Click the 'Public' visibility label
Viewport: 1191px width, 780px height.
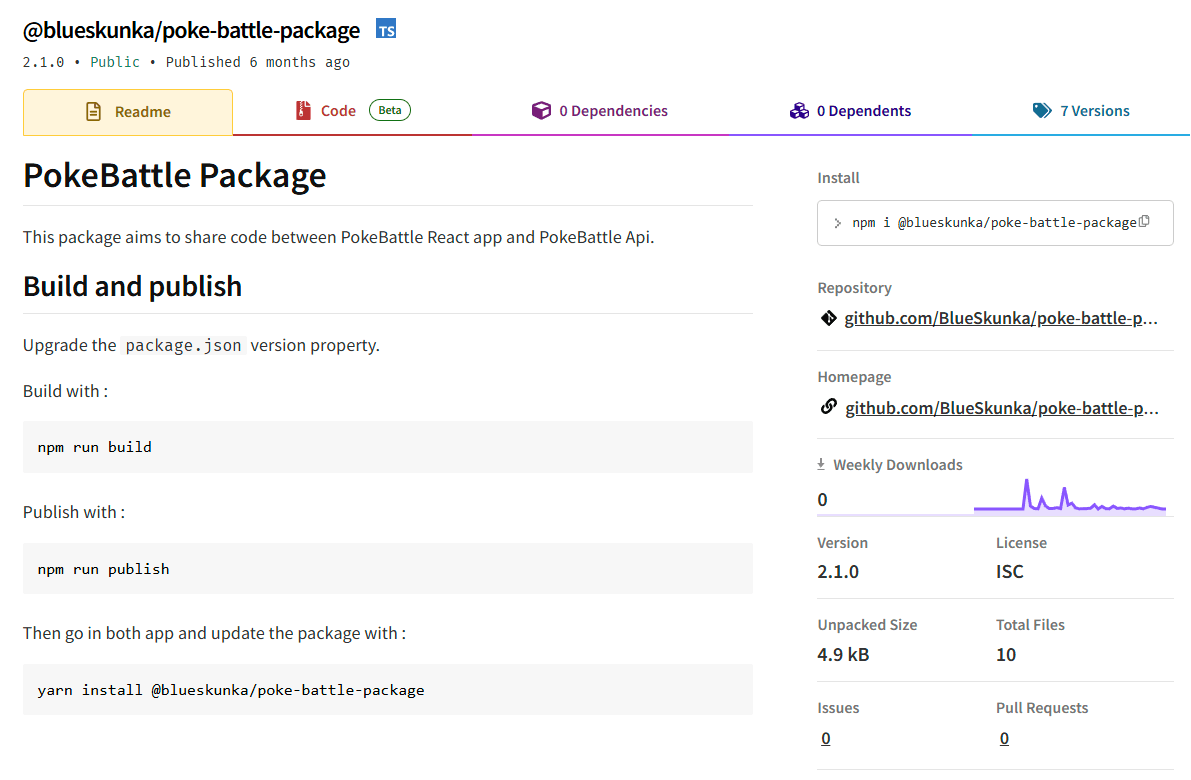pos(115,62)
